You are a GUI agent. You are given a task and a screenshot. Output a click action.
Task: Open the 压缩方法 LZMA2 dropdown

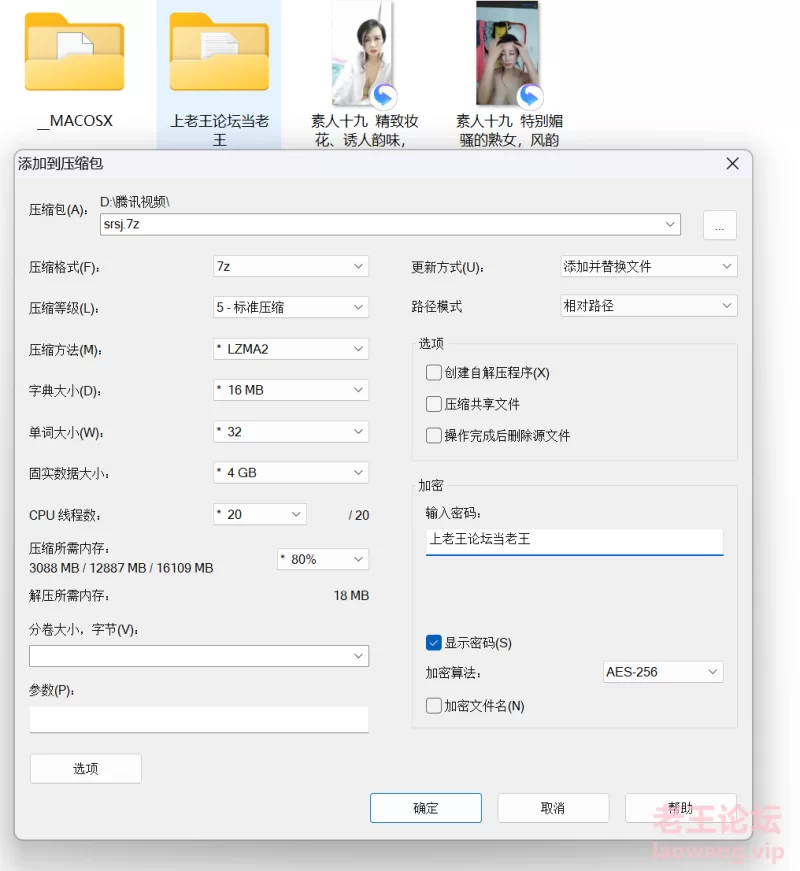pyautogui.click(x=291, y=349)
